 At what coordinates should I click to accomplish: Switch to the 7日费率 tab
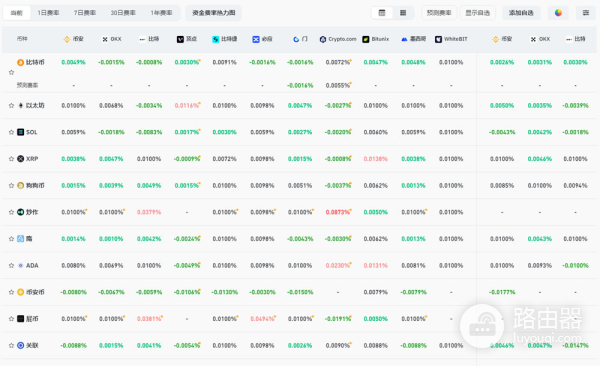click(x=85, y=13)
